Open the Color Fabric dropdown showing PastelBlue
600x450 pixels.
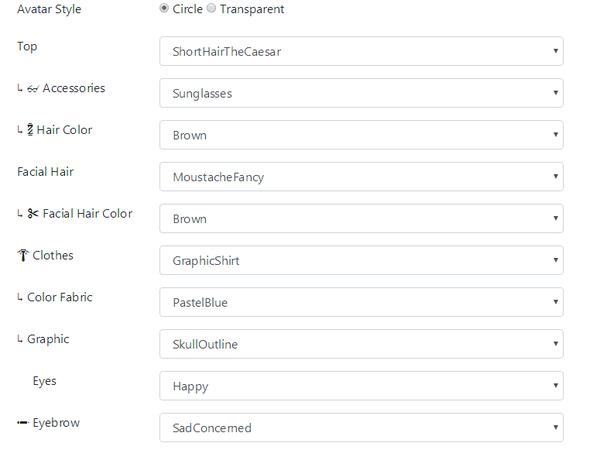(x=361, y=302)
